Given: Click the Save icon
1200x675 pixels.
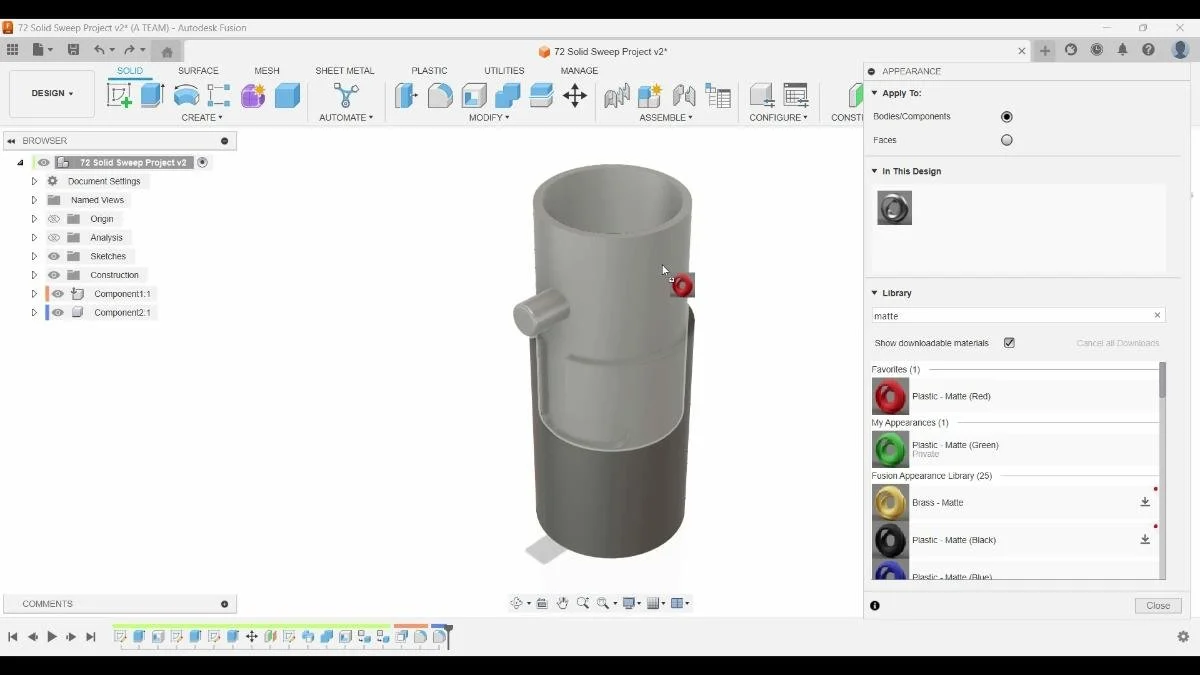Looking at the screenshot, I should 73,50.
